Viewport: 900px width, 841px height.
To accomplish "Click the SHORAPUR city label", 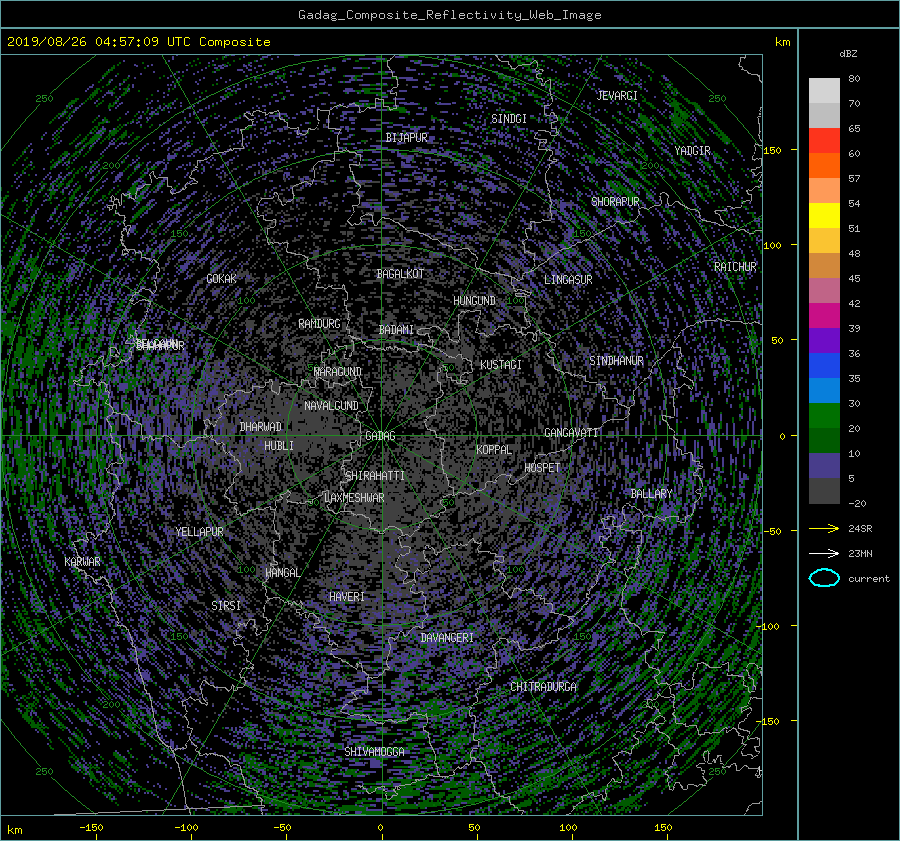I will click(x=615, y=202).
